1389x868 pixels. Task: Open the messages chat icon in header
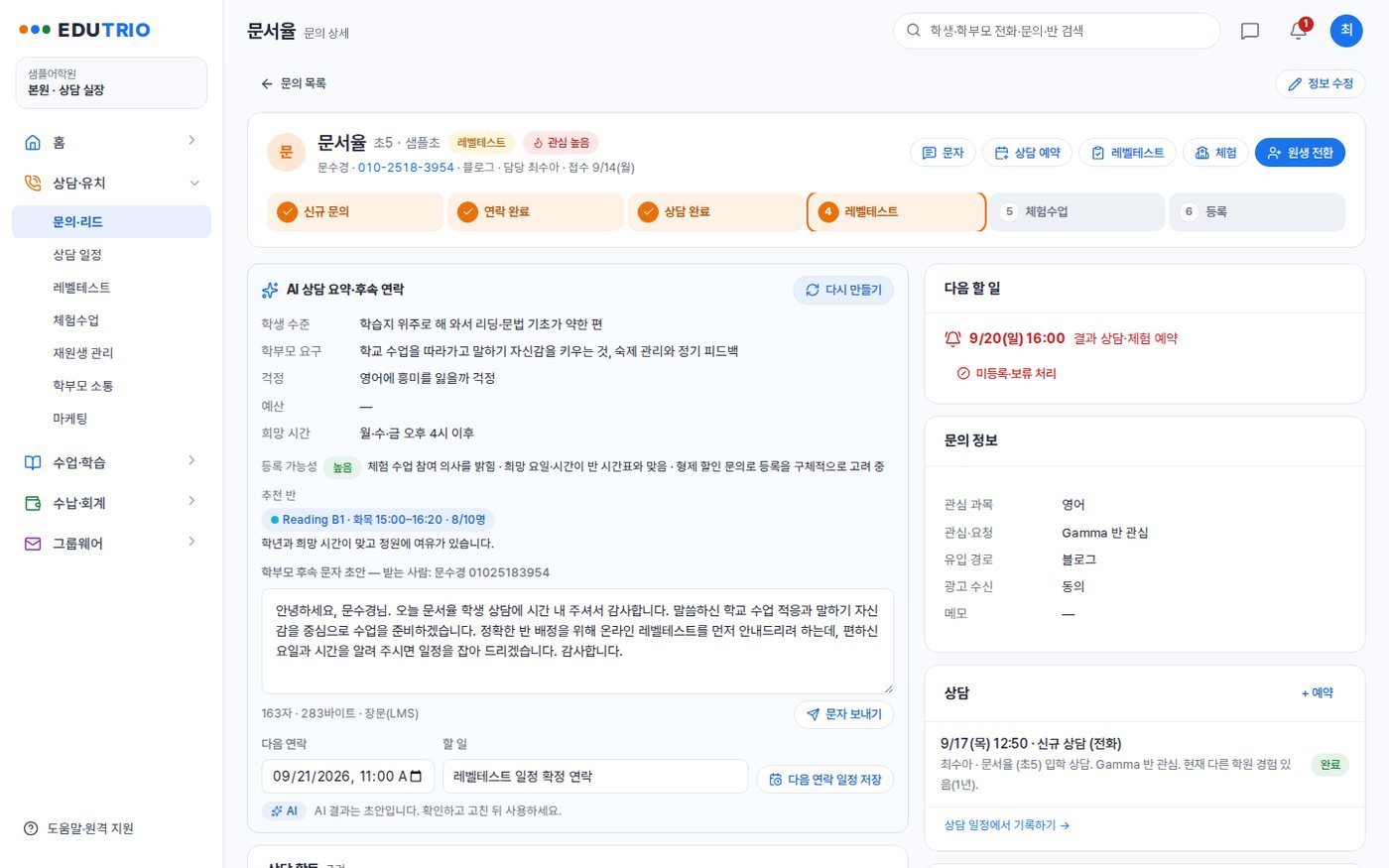(1250, 31)
